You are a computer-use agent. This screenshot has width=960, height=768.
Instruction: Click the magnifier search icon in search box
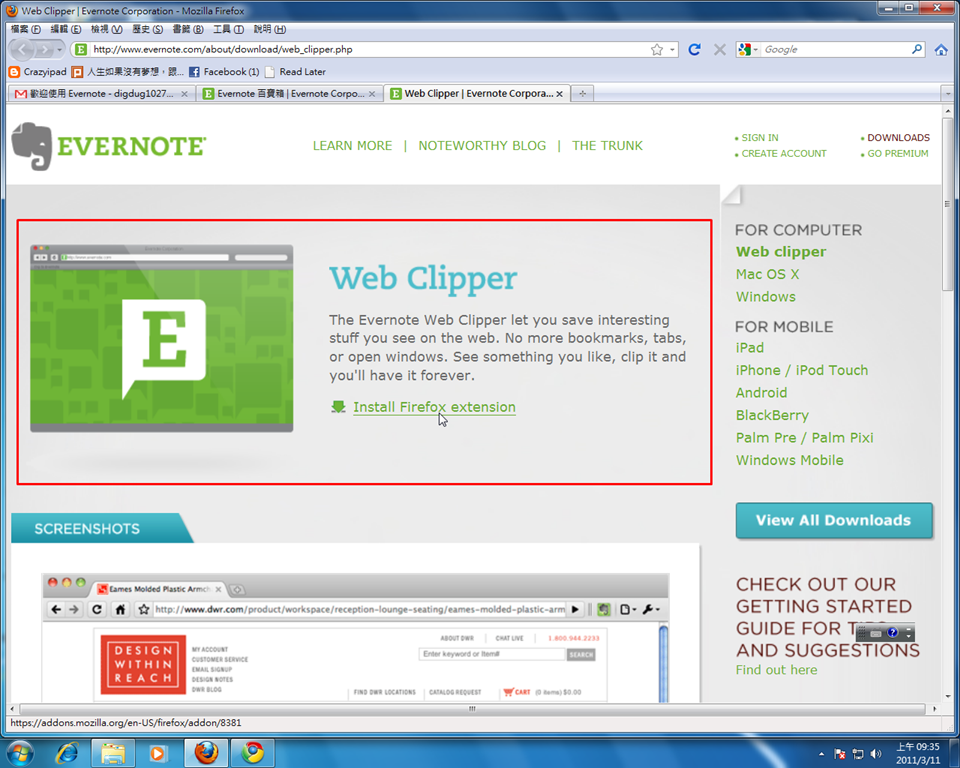pos(917,49)
